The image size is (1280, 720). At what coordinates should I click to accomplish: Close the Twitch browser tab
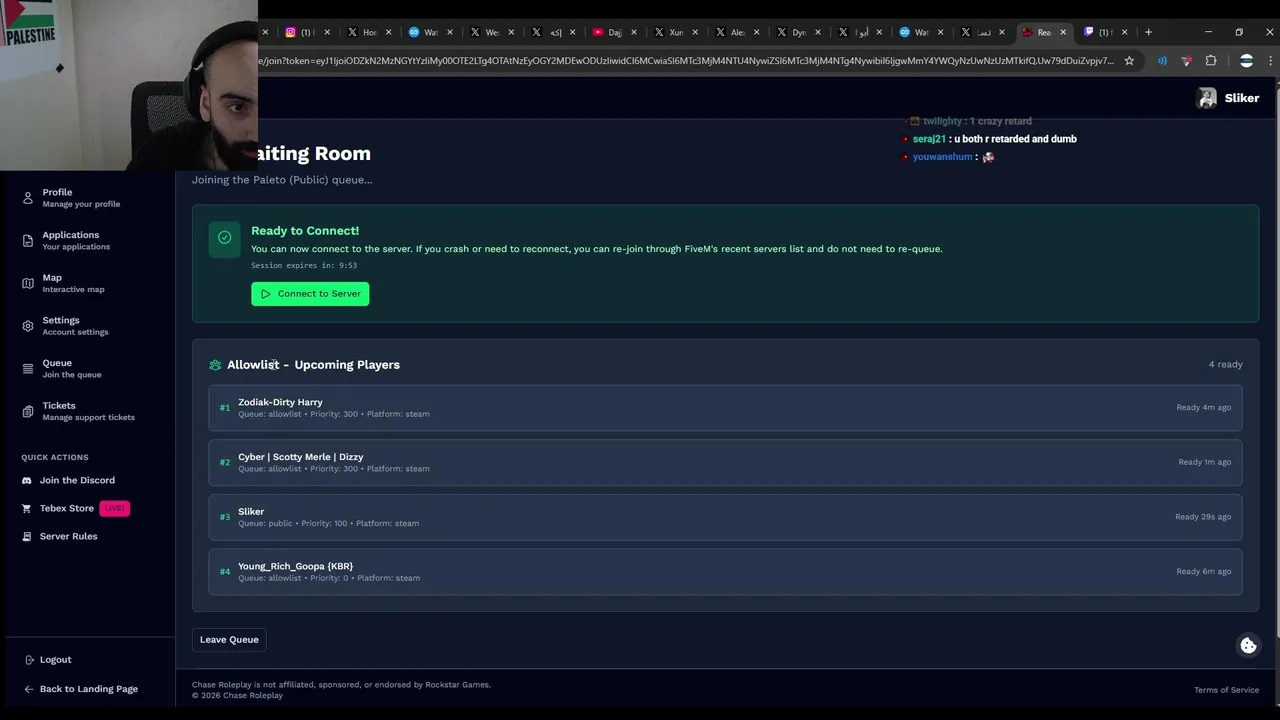[1124, 32]
